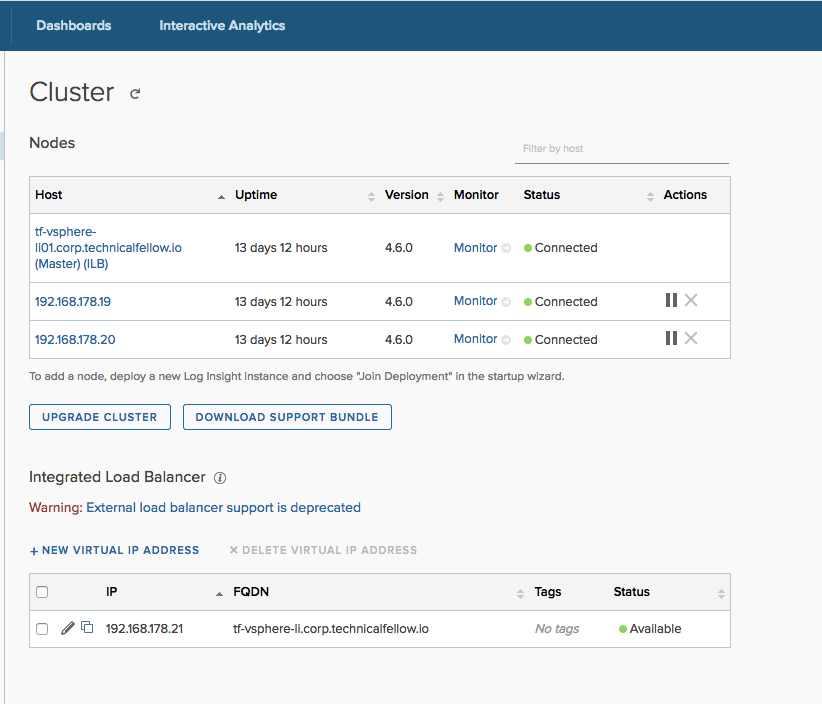Sort nodes by the Host column arrow
This screenshot has width=822, height=704.
[221, 197]
